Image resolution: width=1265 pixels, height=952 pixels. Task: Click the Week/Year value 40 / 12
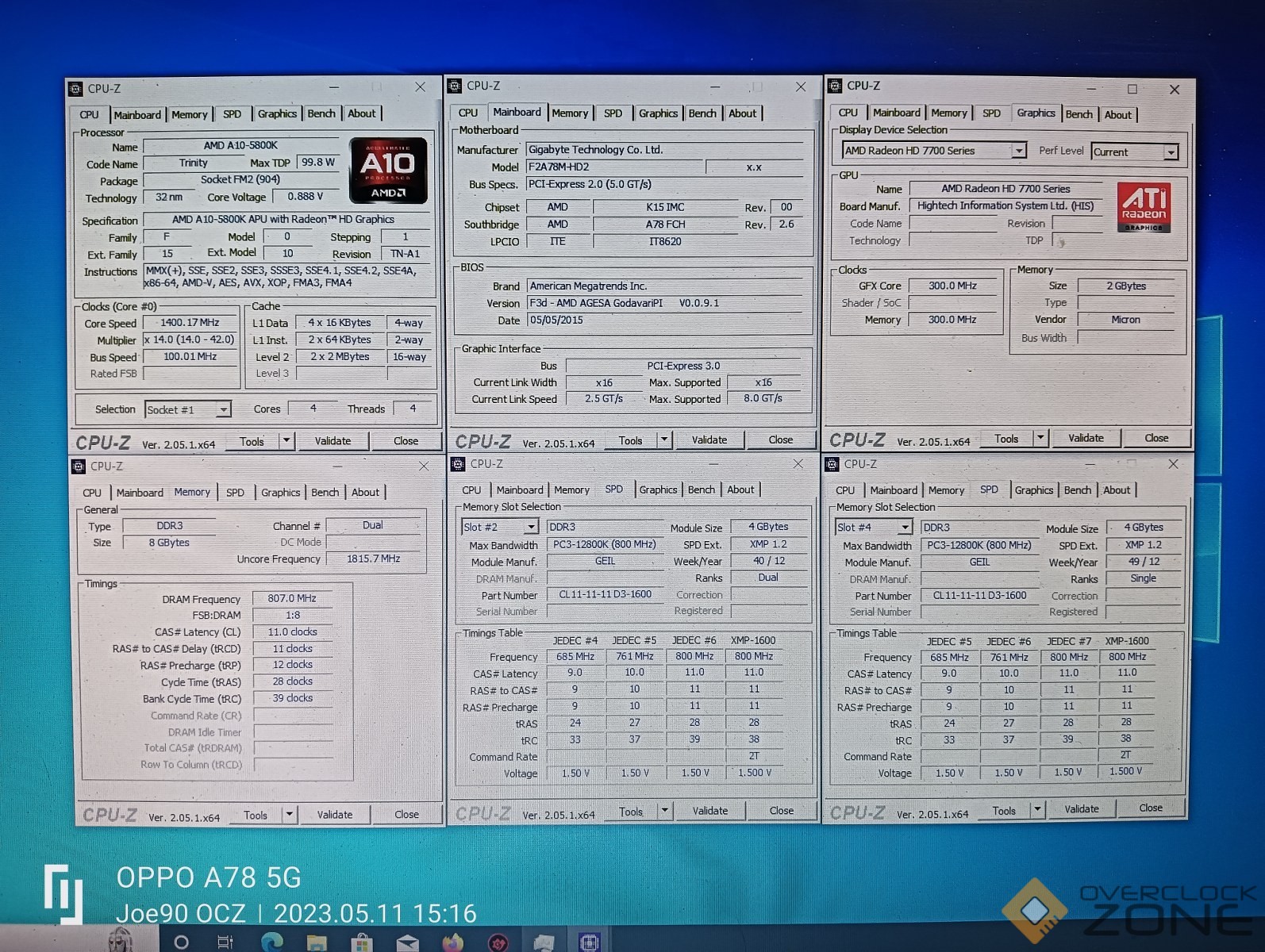pyautogui.click(x=768, y=561)
